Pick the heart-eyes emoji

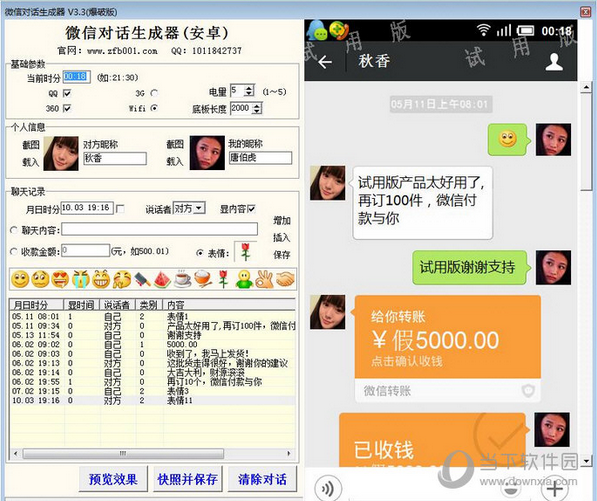point(60,279)
